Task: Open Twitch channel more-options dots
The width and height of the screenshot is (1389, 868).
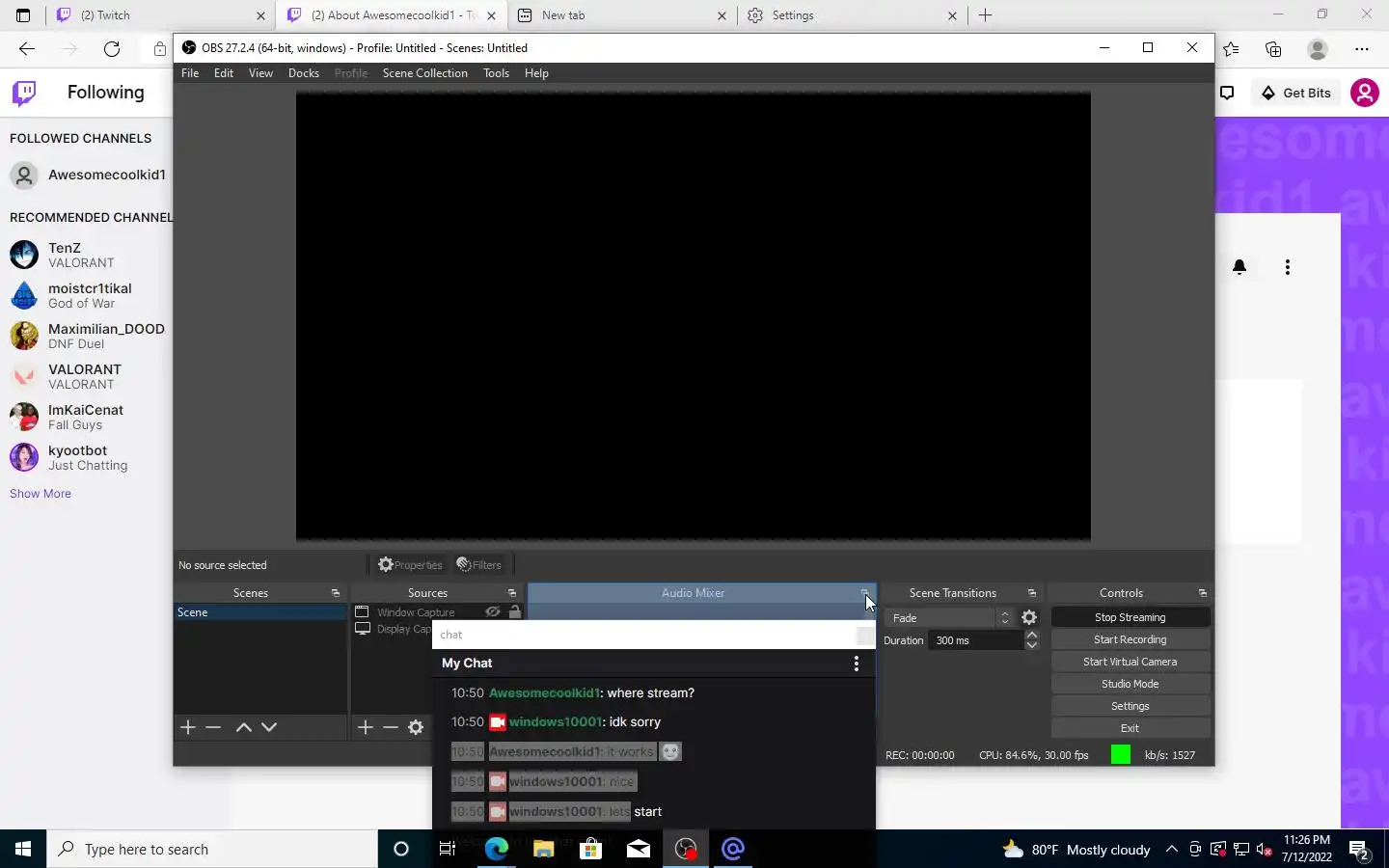Action: tap(1287, 267)
